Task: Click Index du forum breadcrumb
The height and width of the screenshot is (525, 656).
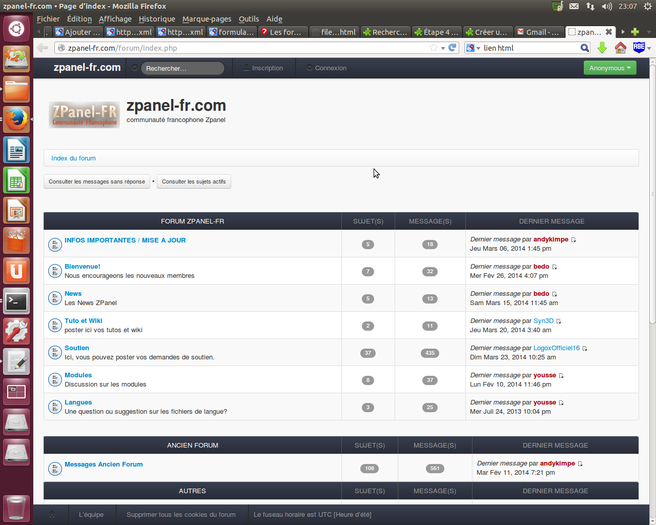Action: point(73,158)
